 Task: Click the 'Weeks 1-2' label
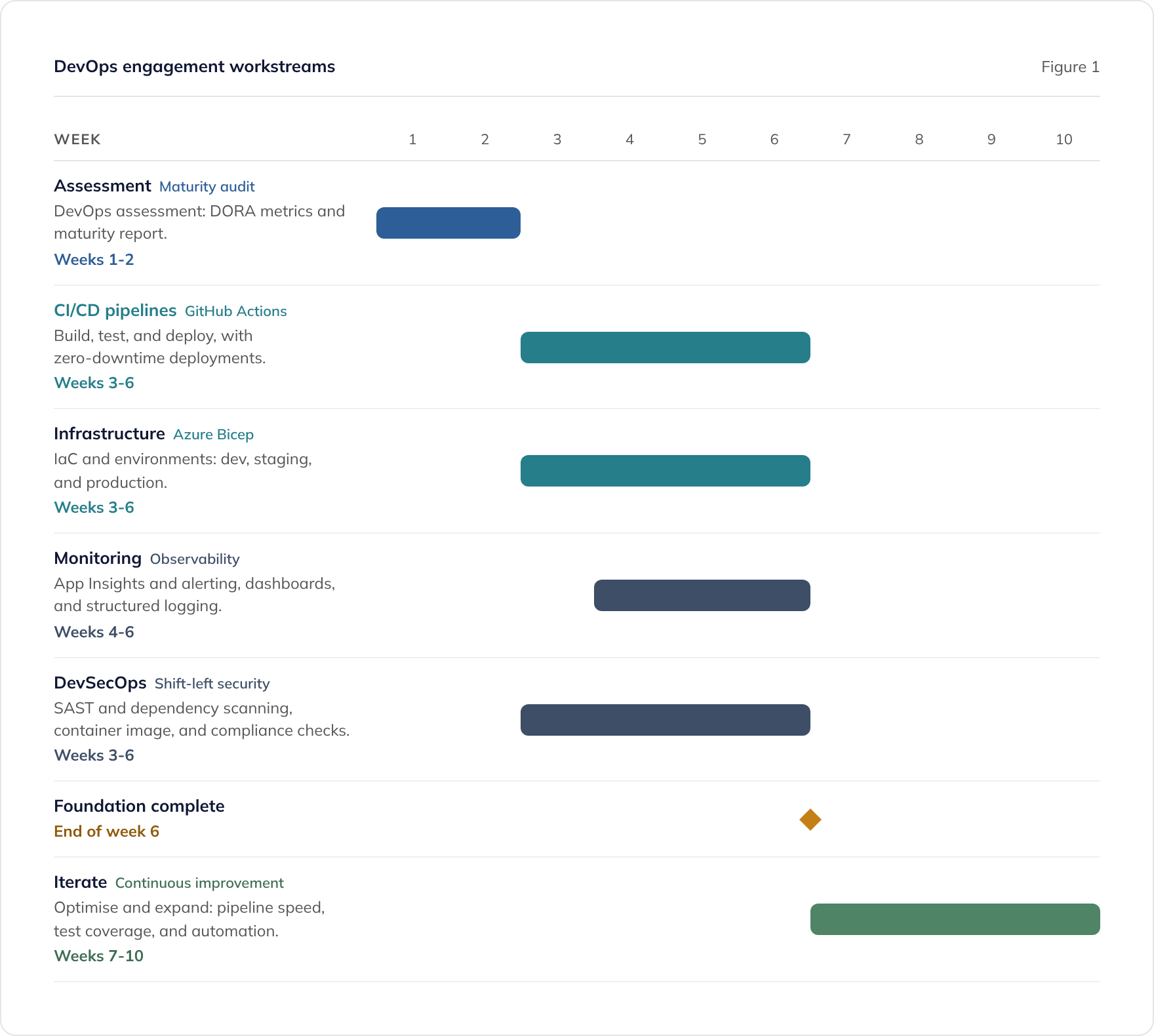pyautogui.click(x=94, y=260)
